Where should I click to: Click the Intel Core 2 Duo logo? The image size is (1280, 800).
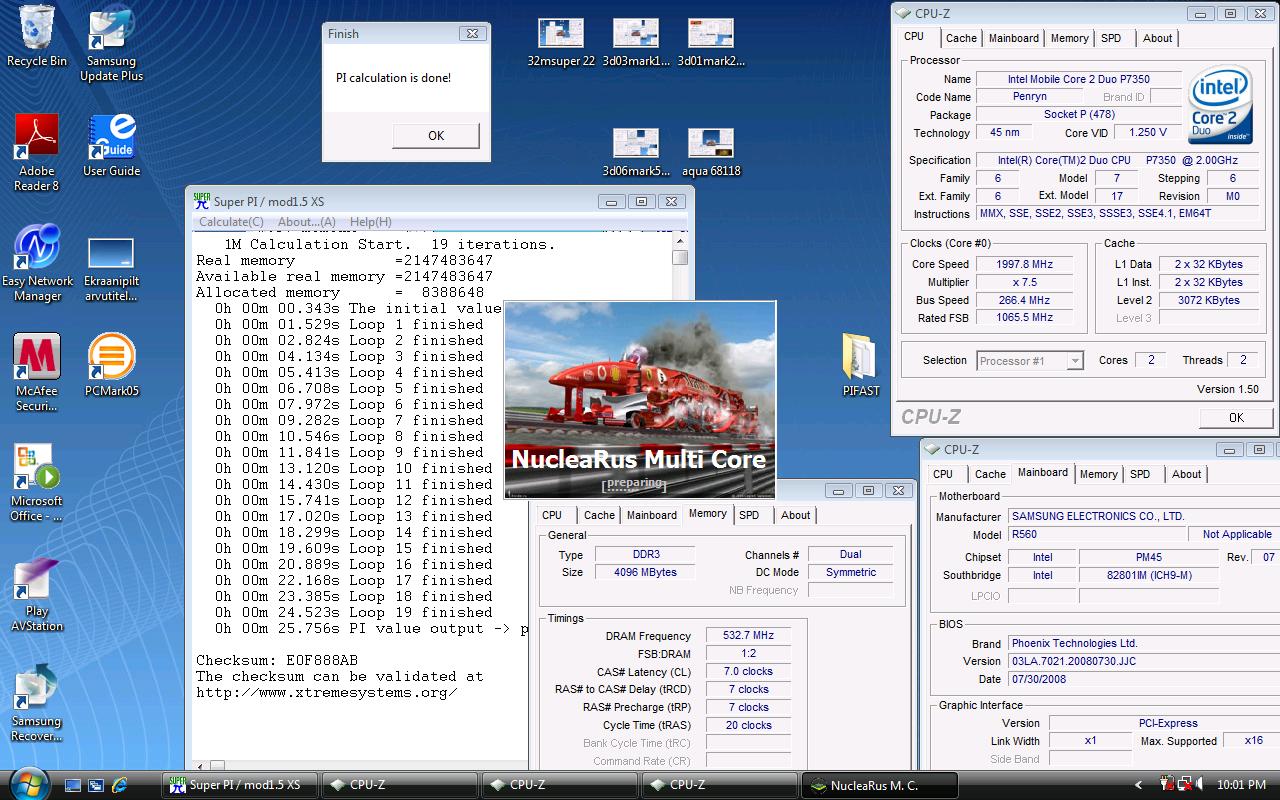click(x=1220, y=103)
